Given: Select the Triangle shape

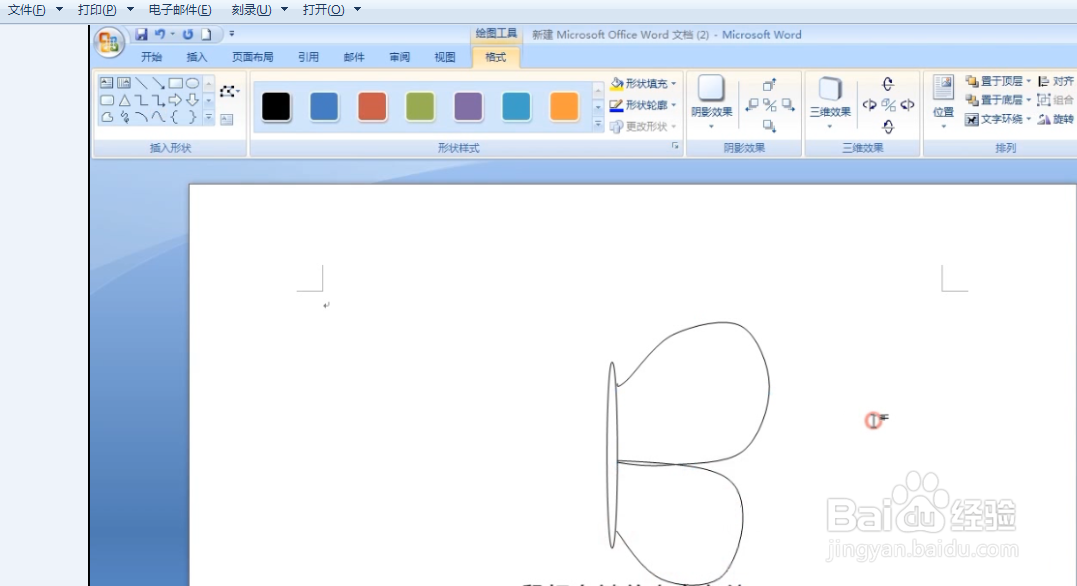Looking at the screenshot, I should pos(124,100).
